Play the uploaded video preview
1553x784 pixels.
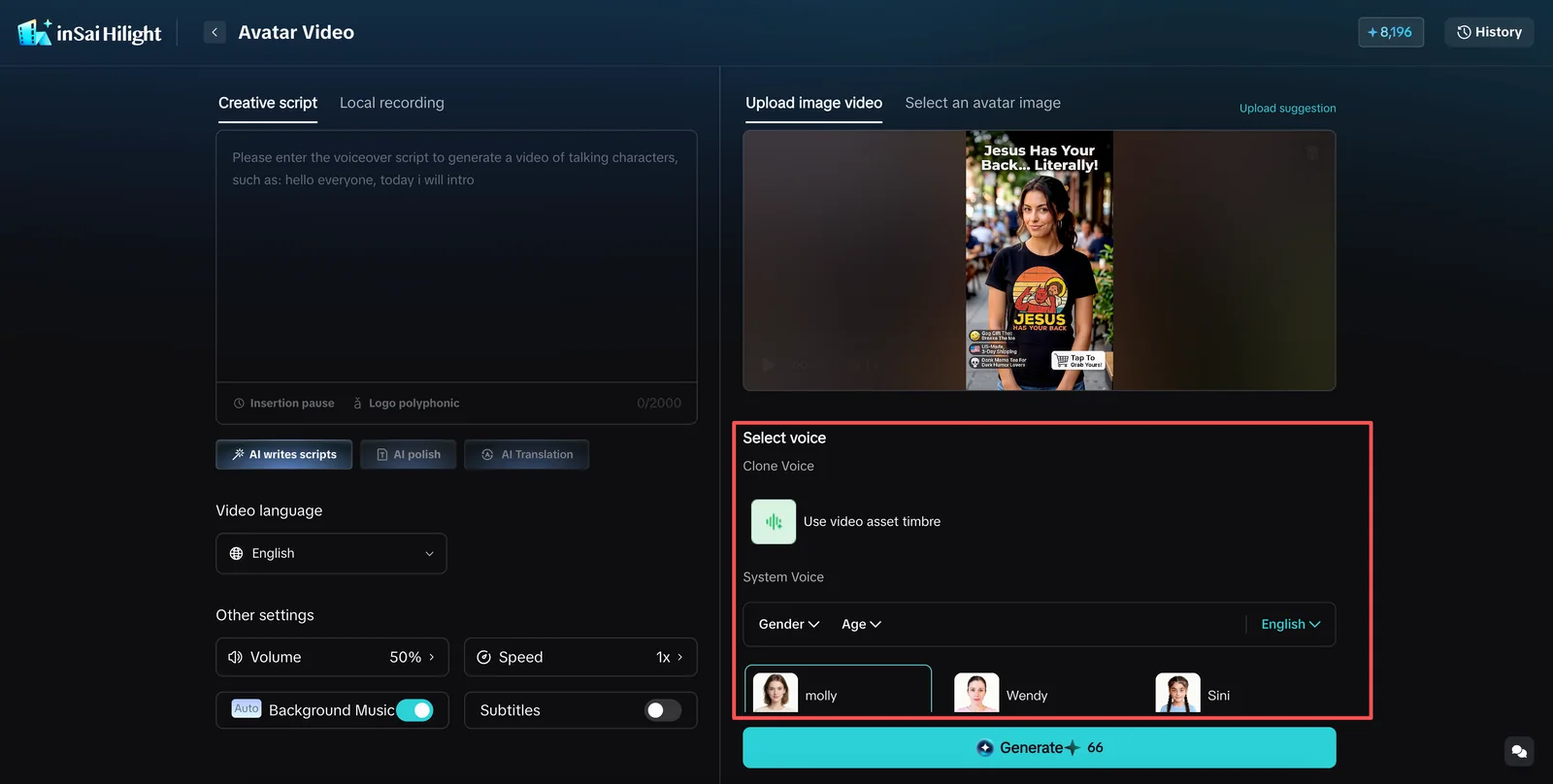point(769,365)
